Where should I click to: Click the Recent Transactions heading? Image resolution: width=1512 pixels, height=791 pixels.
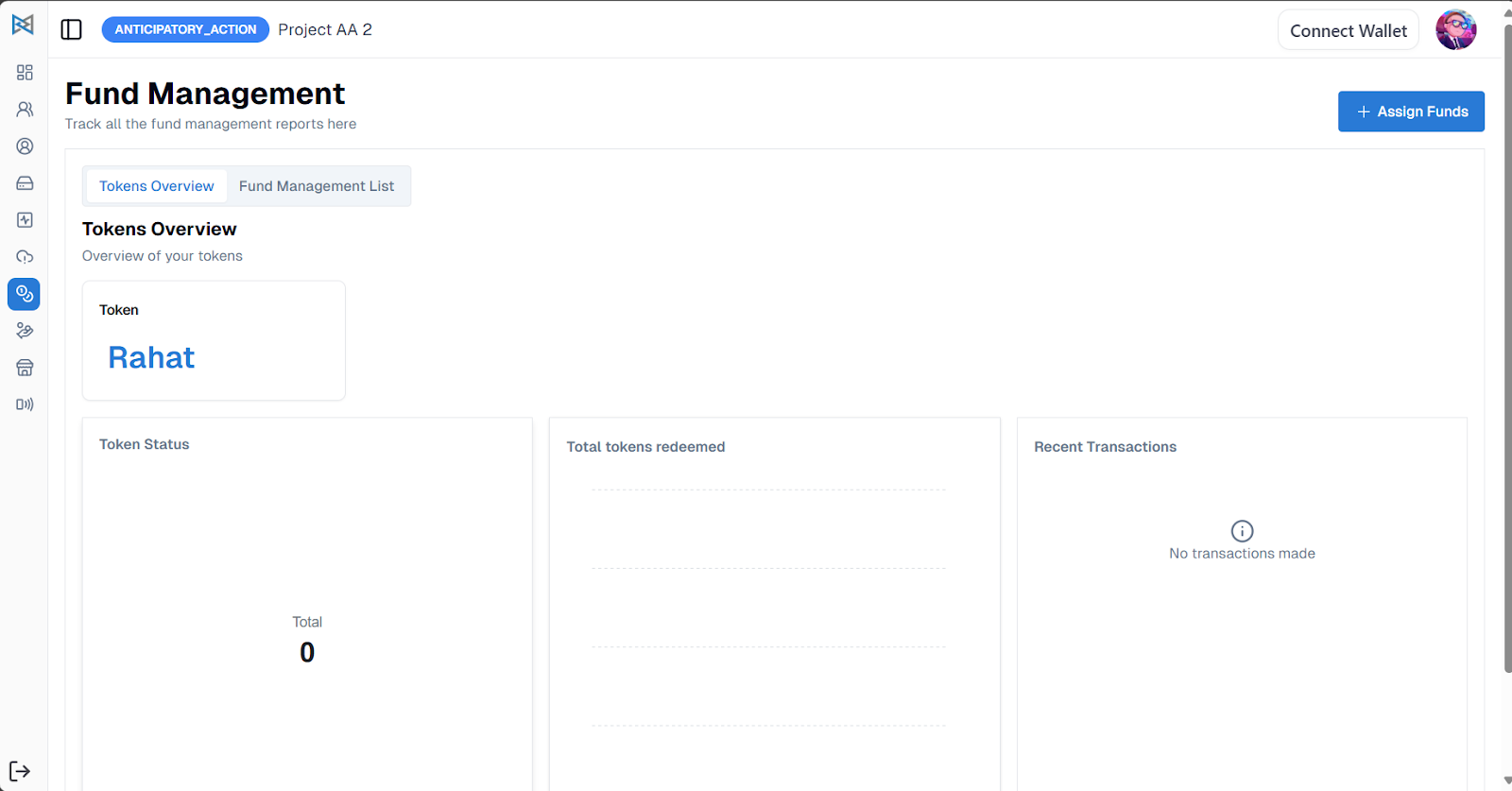point(1105,447)
